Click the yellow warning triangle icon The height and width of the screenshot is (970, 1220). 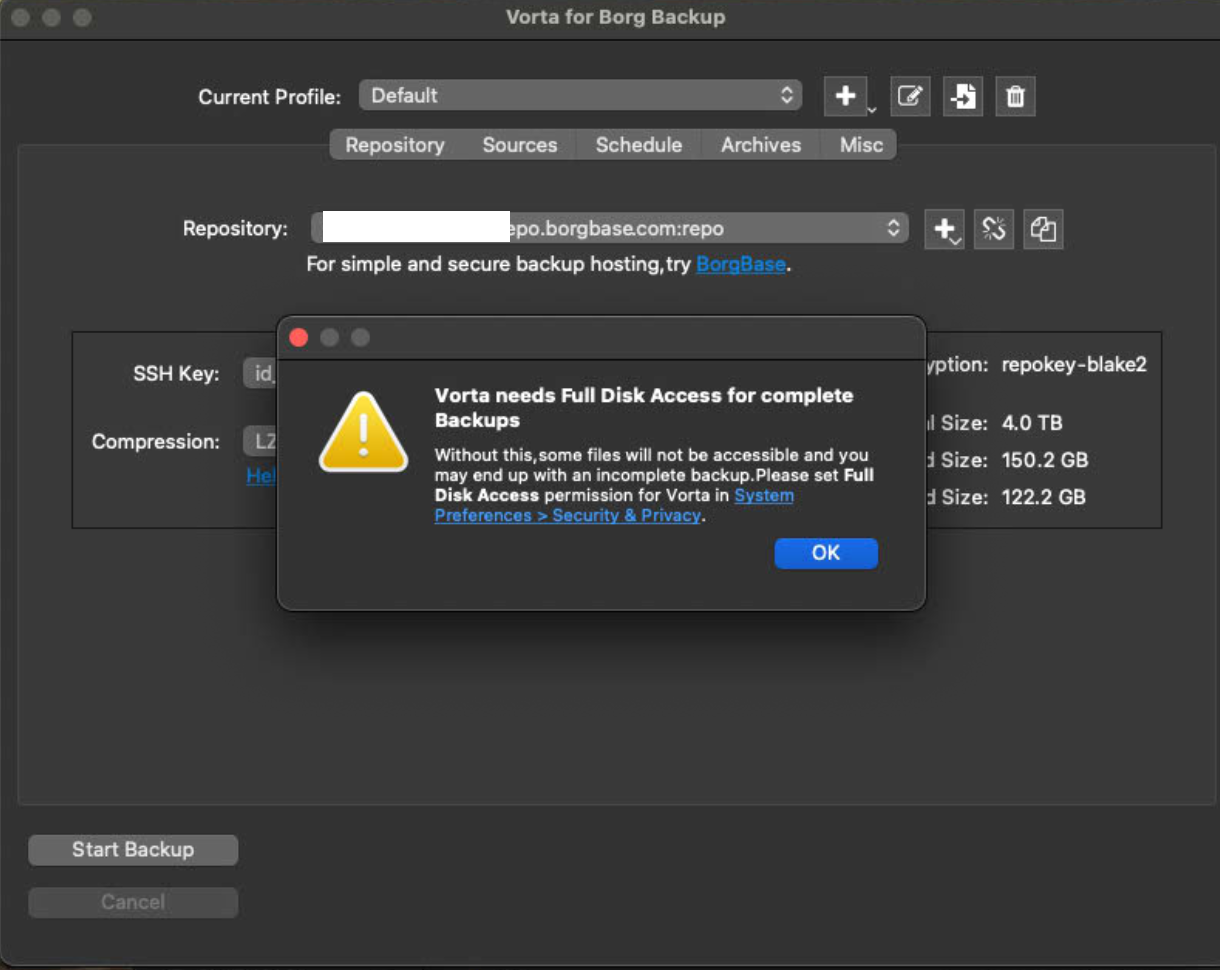point(363,431)
